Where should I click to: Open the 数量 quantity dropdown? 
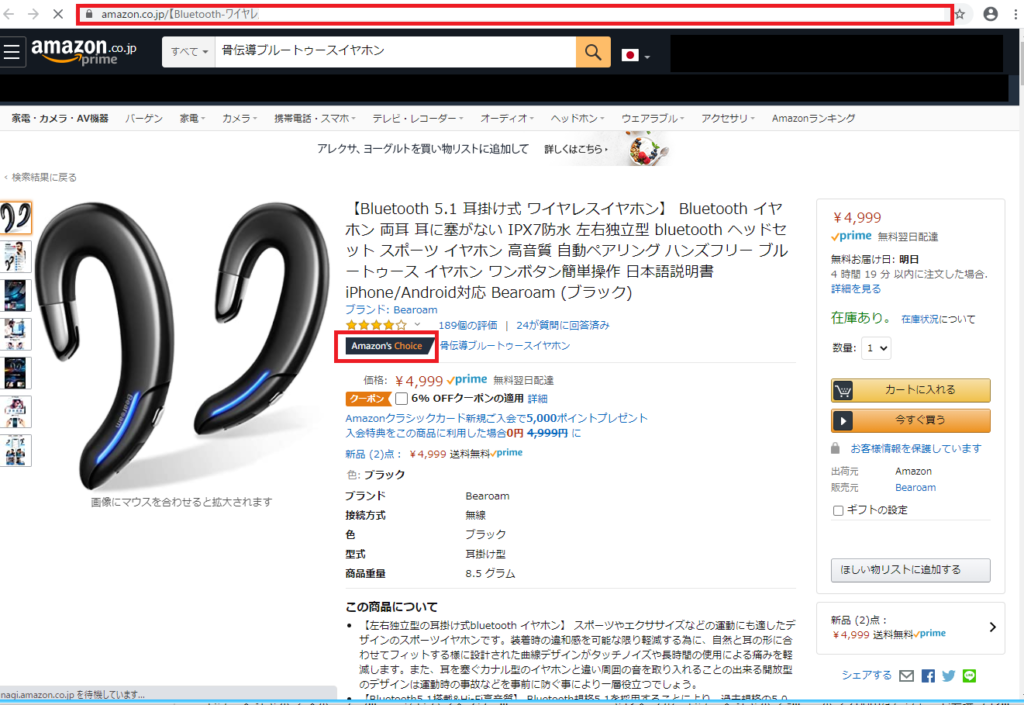[876, 348]
